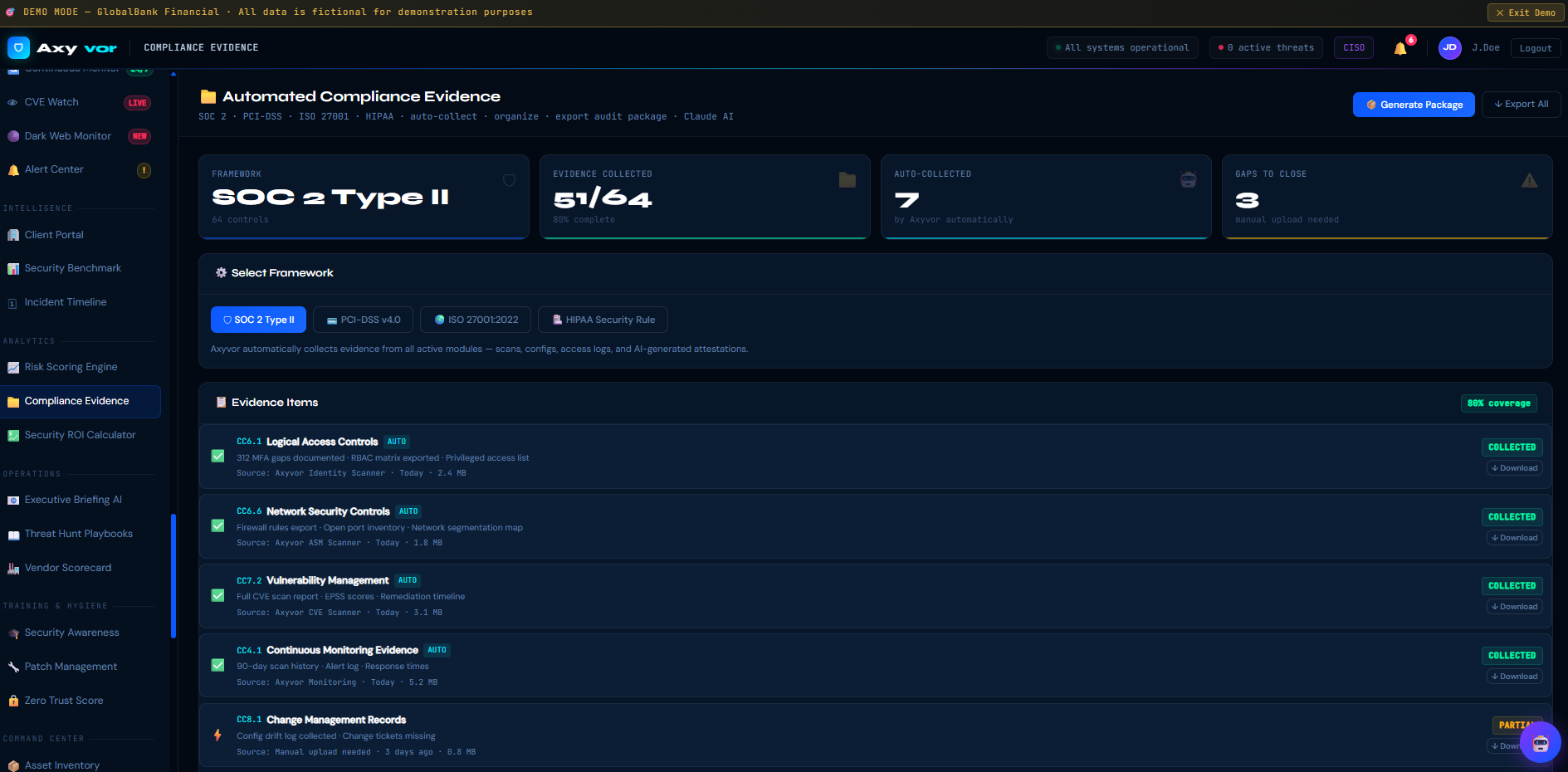Click Logout button

tap(1536, 48)
